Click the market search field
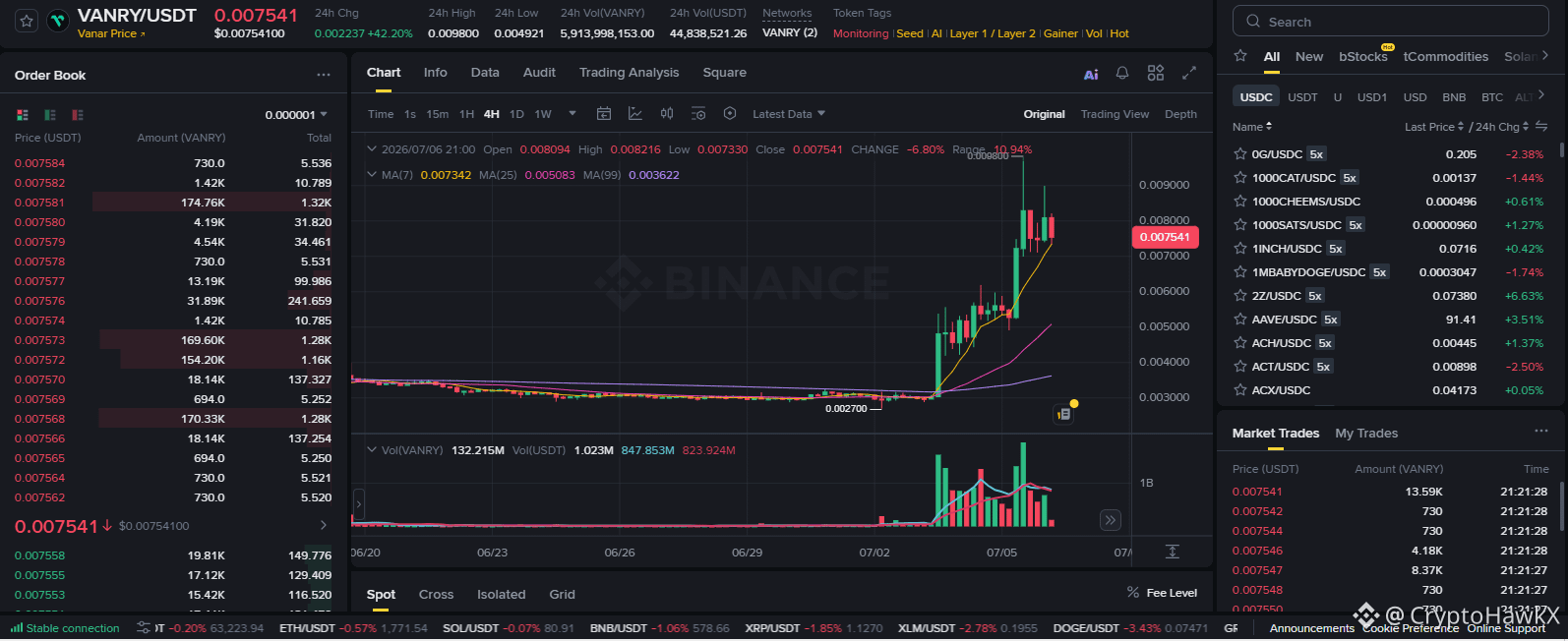 (x=1391, y=21)
